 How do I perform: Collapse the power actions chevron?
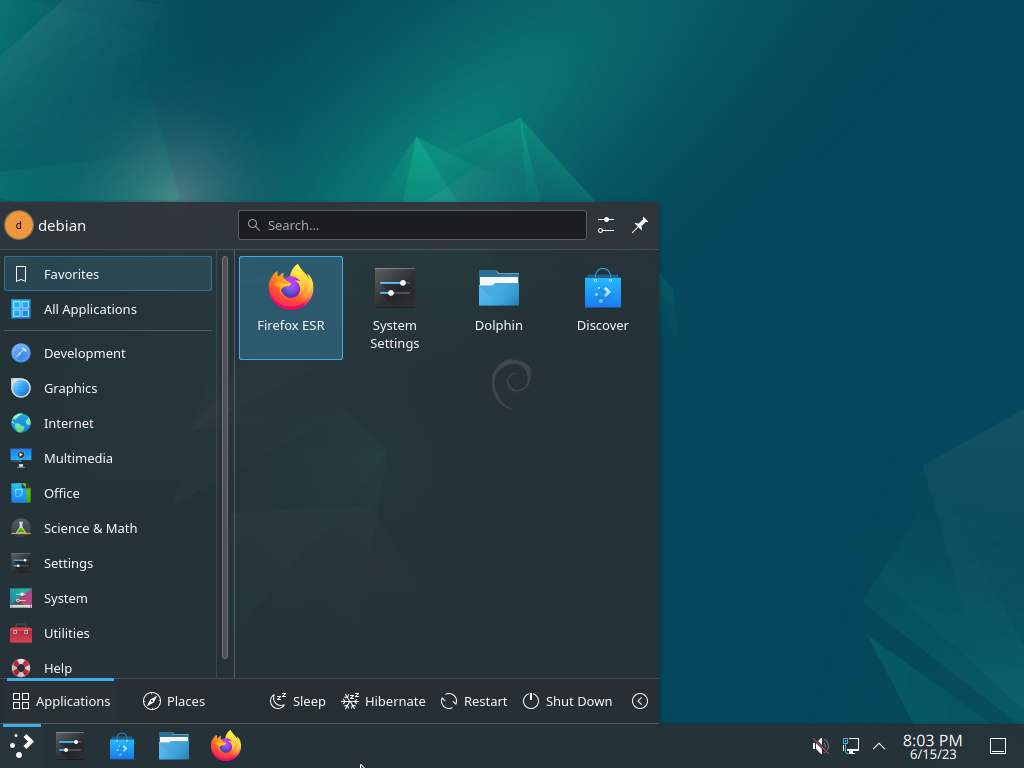coord(639,701)
